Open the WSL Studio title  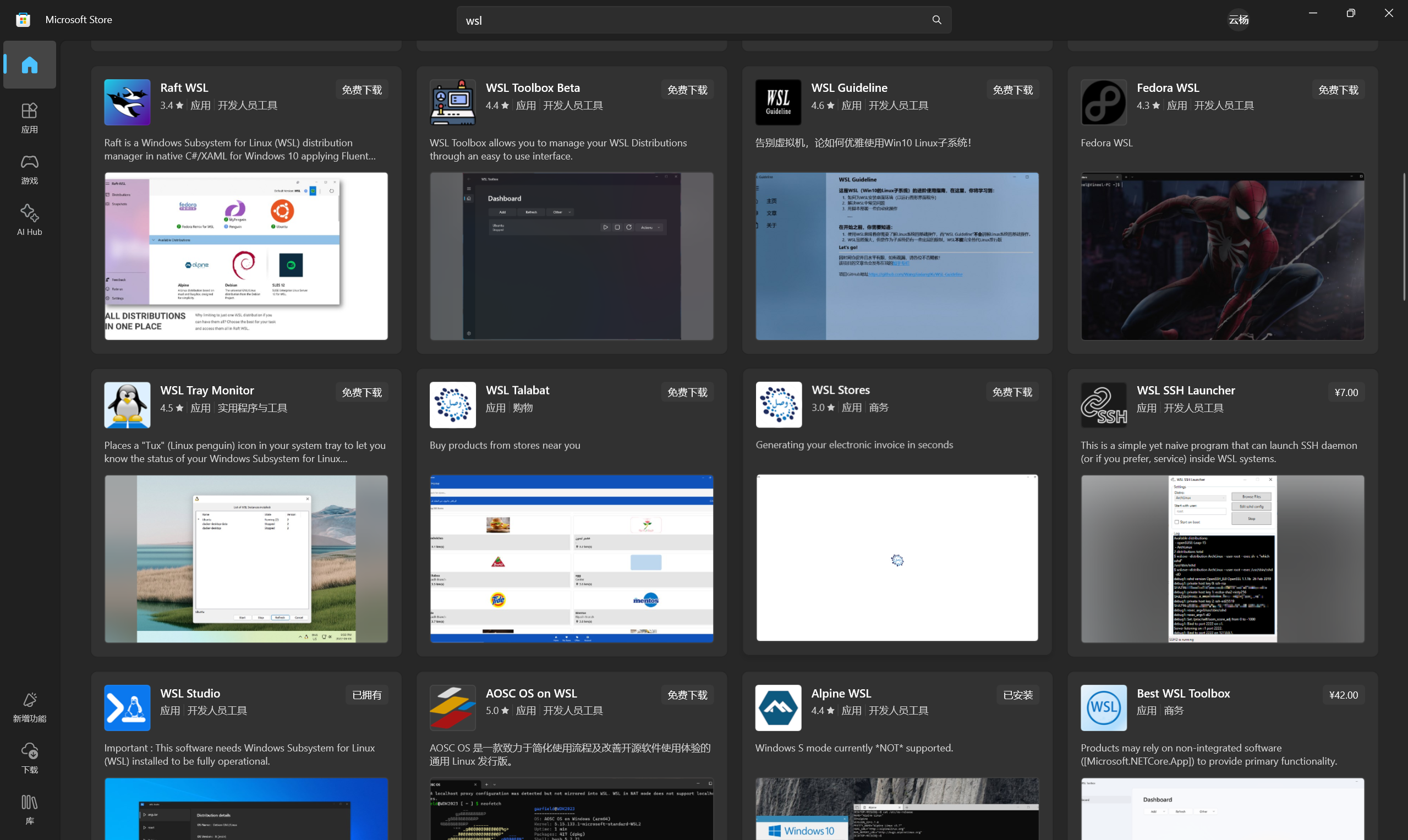tap(190, 693)
